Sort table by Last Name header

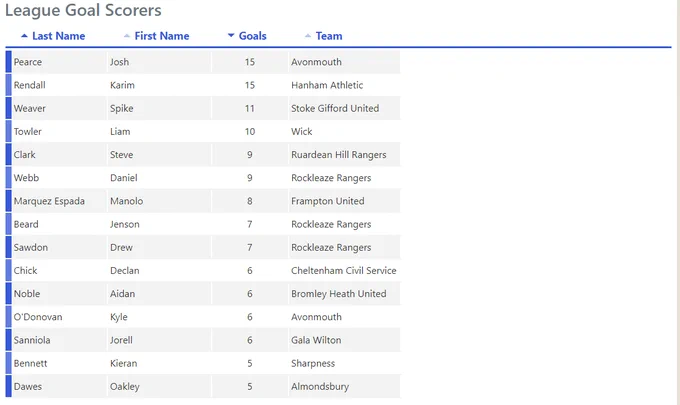(59, 36)
